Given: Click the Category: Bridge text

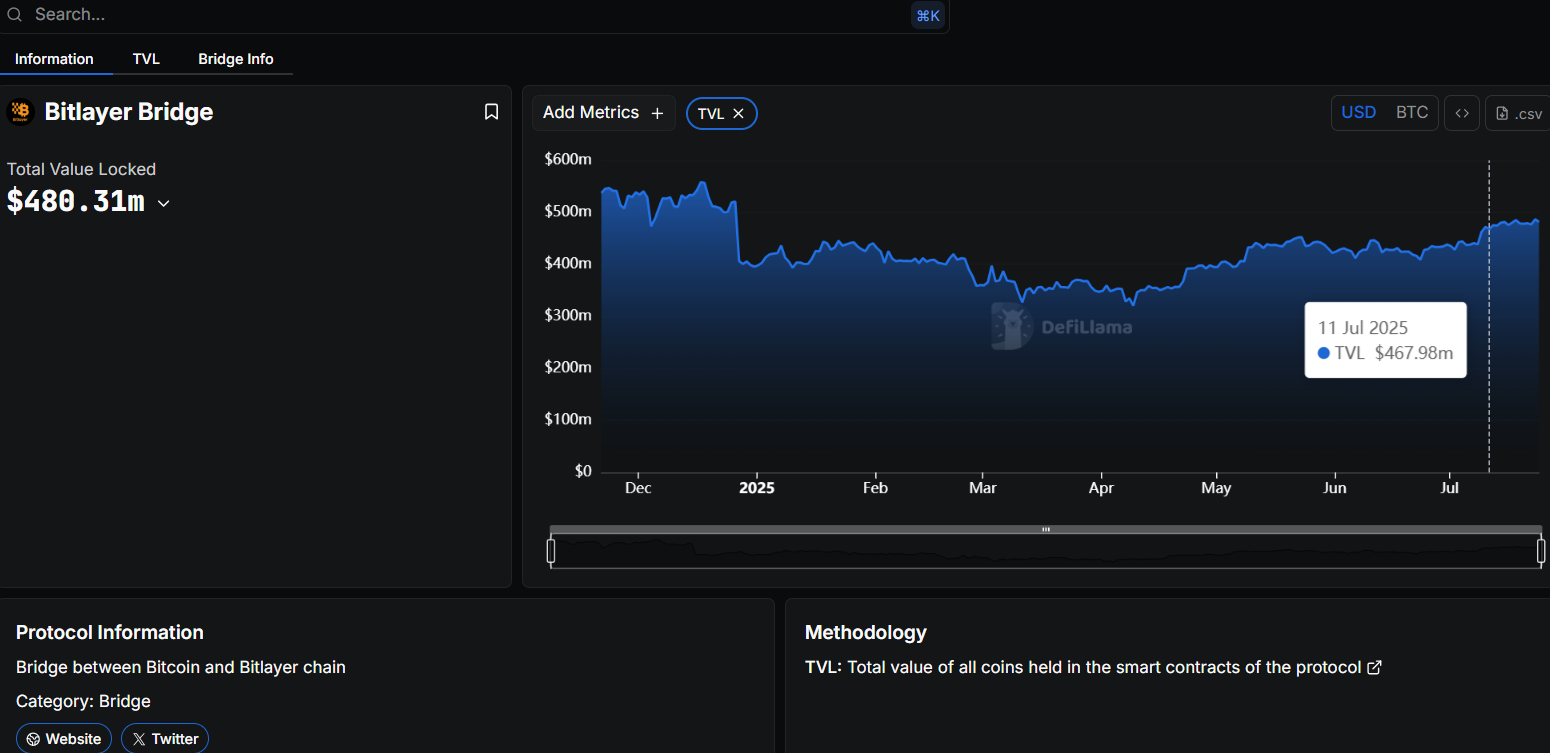Looking at the screenshot, I should click(83, 701).
